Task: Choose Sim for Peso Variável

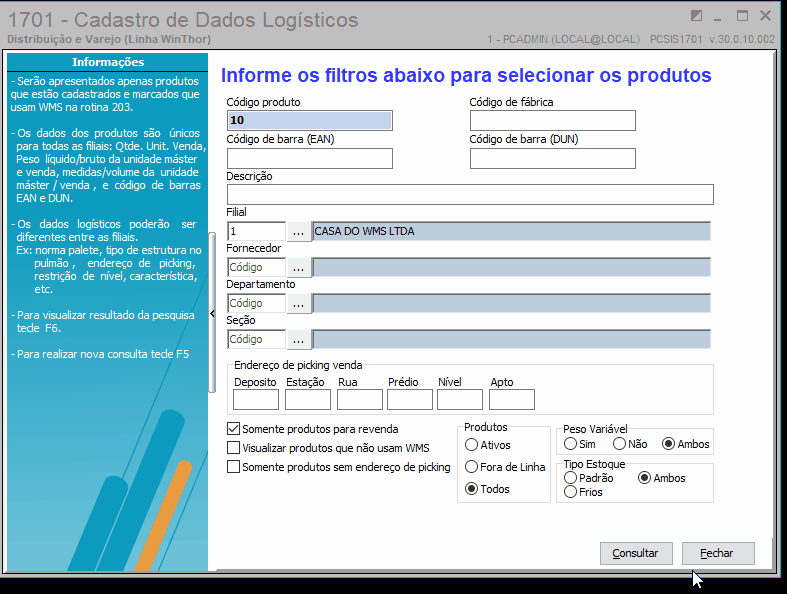Action: point(570,444)
